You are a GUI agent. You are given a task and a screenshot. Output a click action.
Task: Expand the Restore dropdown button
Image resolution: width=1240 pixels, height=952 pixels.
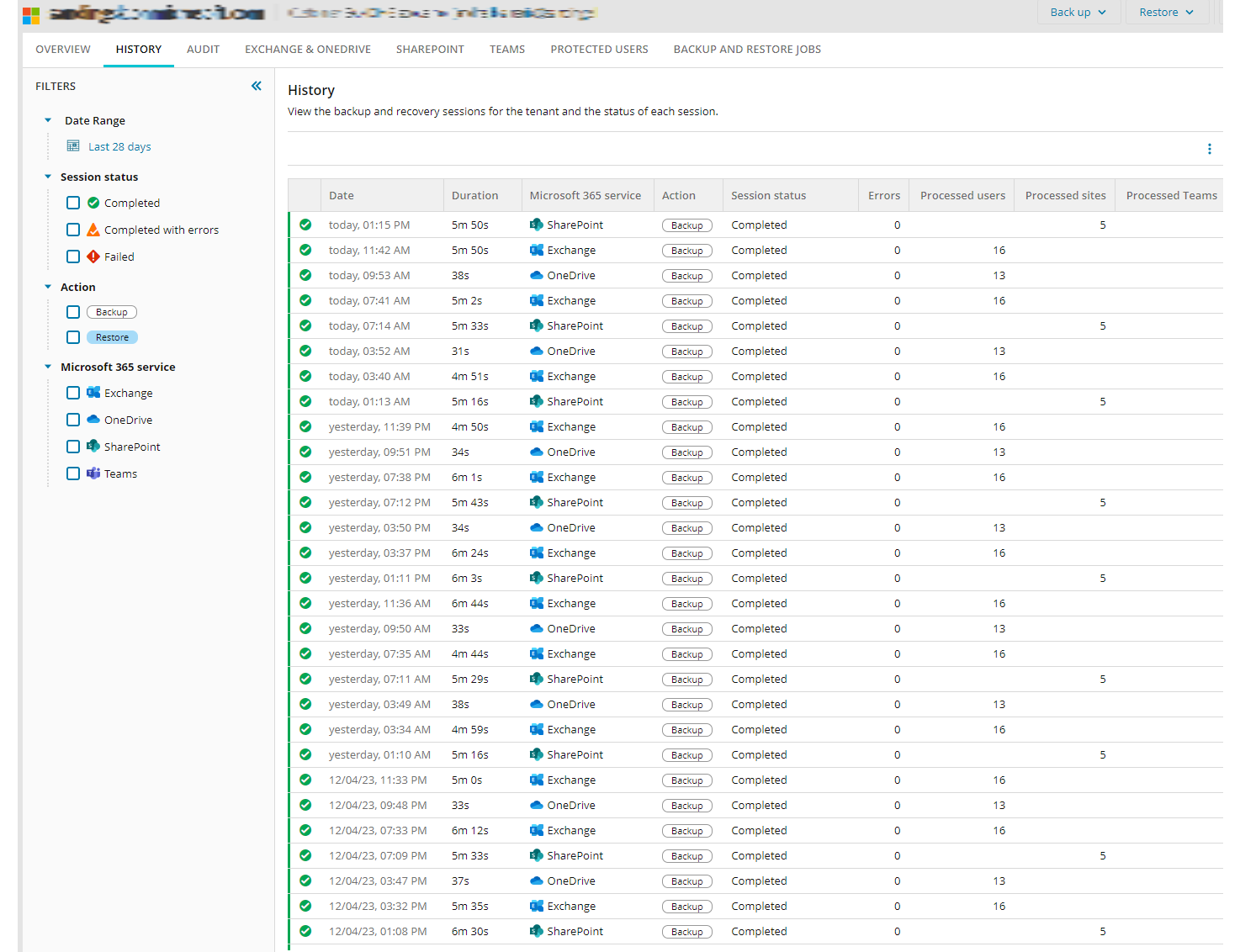pyautogui.click(x=1166, y=12)
